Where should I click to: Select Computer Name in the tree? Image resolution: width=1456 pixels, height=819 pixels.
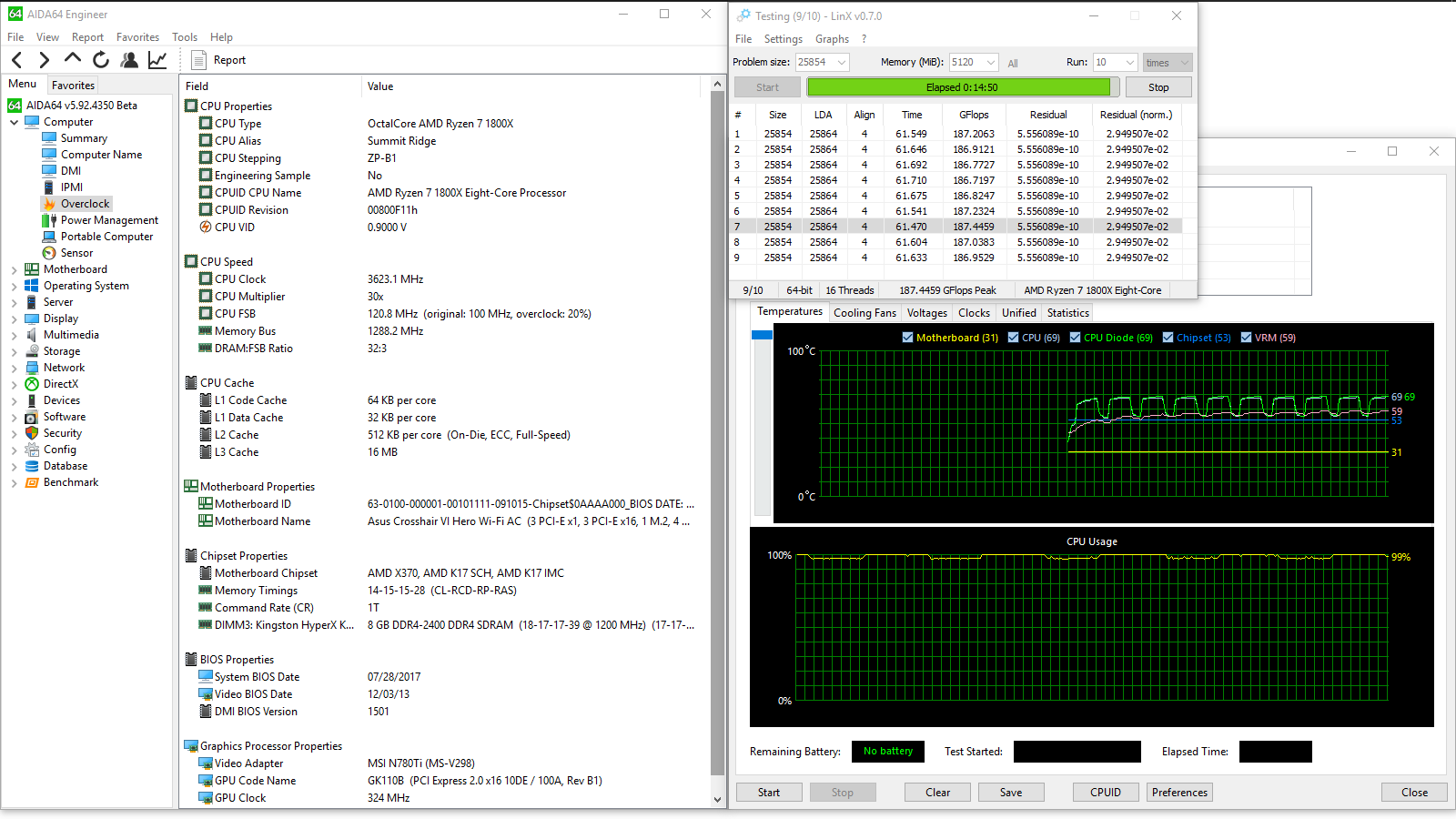point(101,155)
